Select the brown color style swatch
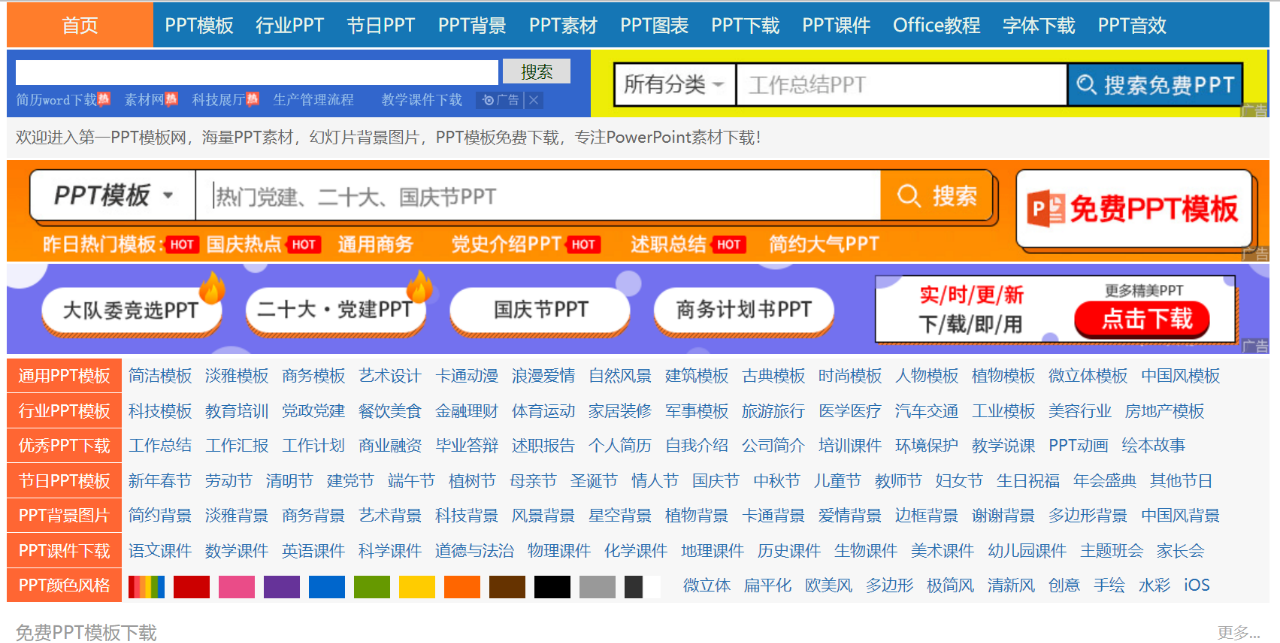This screenshot has width=1280, height=643. click(x=507, y=586)
